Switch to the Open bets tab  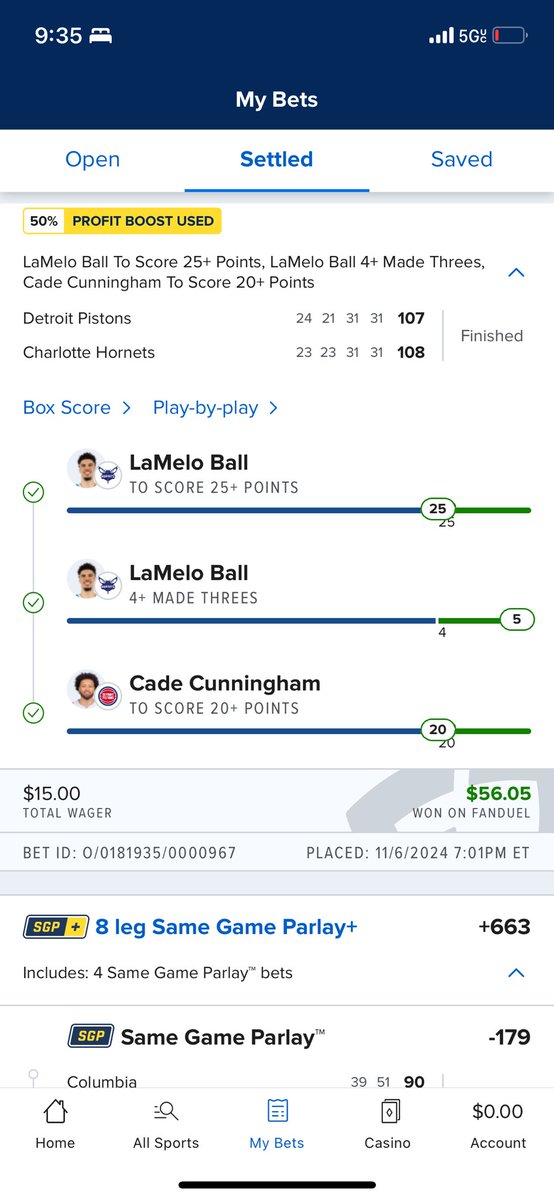pos(92,159)
